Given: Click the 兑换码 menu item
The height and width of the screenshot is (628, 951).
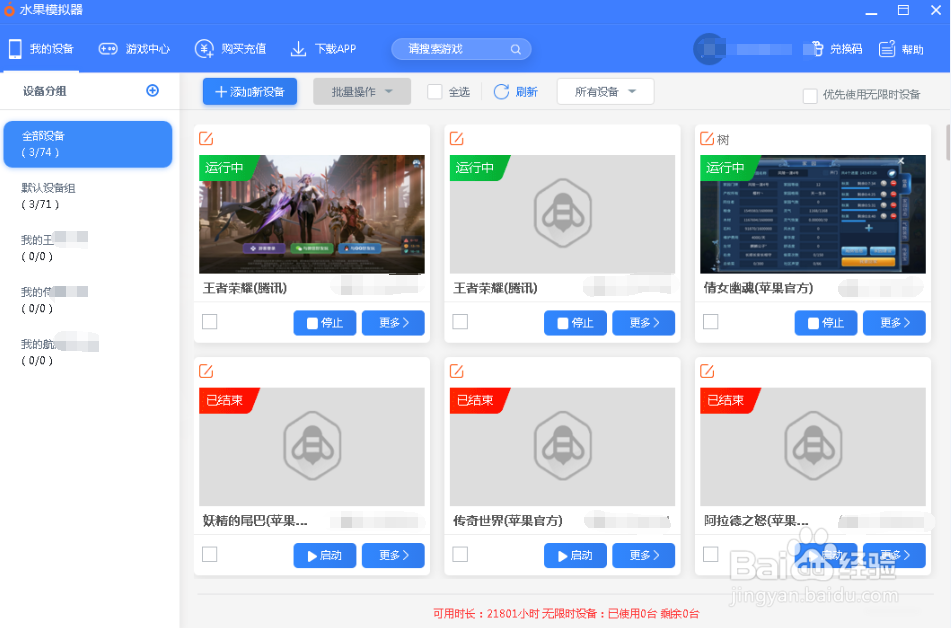Looking at the screenshot, I should [x=846, y=49].
